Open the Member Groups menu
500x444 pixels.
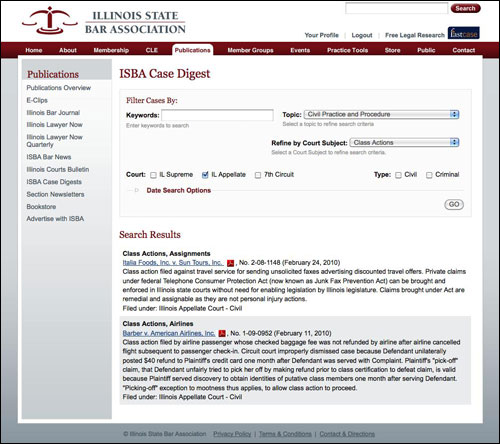[250, 50]
